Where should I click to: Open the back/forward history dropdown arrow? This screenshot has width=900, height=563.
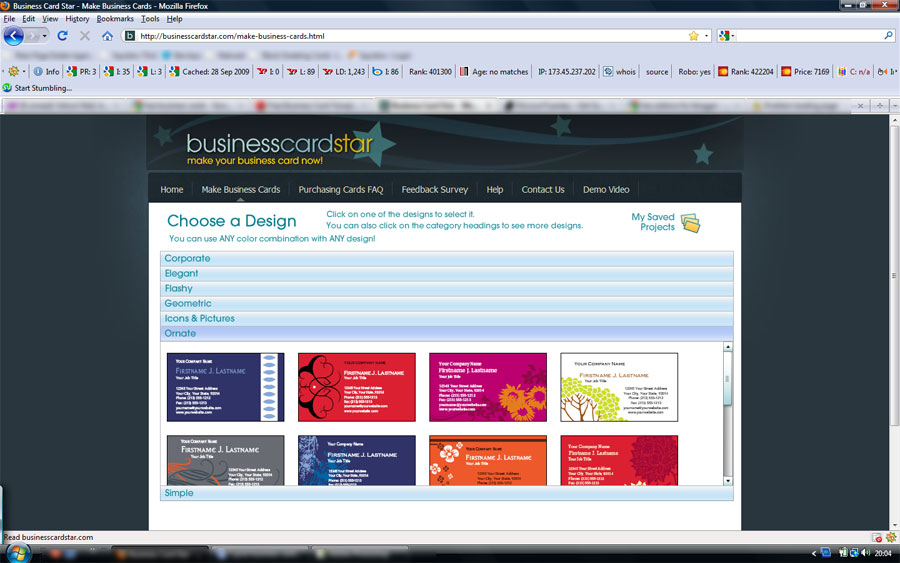tap(45, 36)
